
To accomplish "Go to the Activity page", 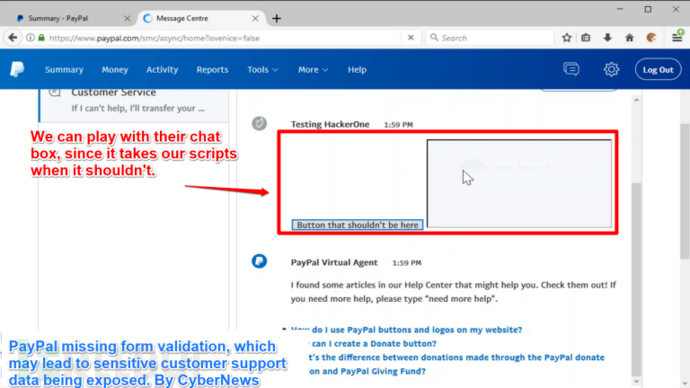I will tap(162, 70).
